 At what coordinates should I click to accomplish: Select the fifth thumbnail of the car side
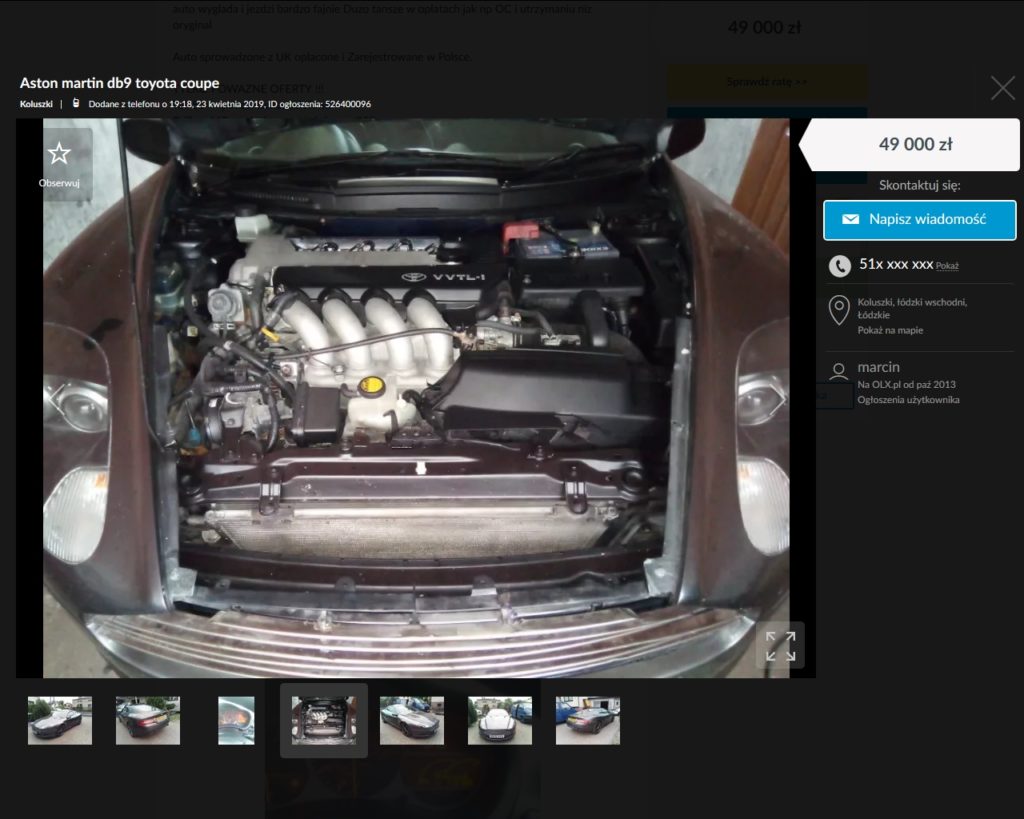(412, 720)
